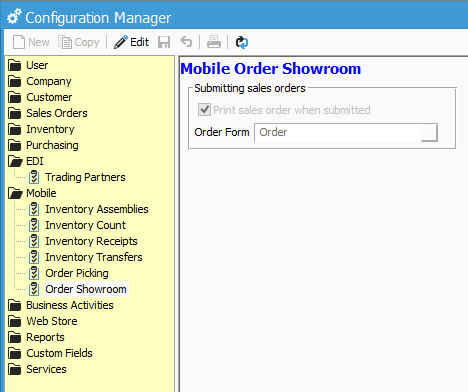Click the Order Showroom checklist icon
The height and width of the screenshot is (392, 468).
tap(34, 289)
